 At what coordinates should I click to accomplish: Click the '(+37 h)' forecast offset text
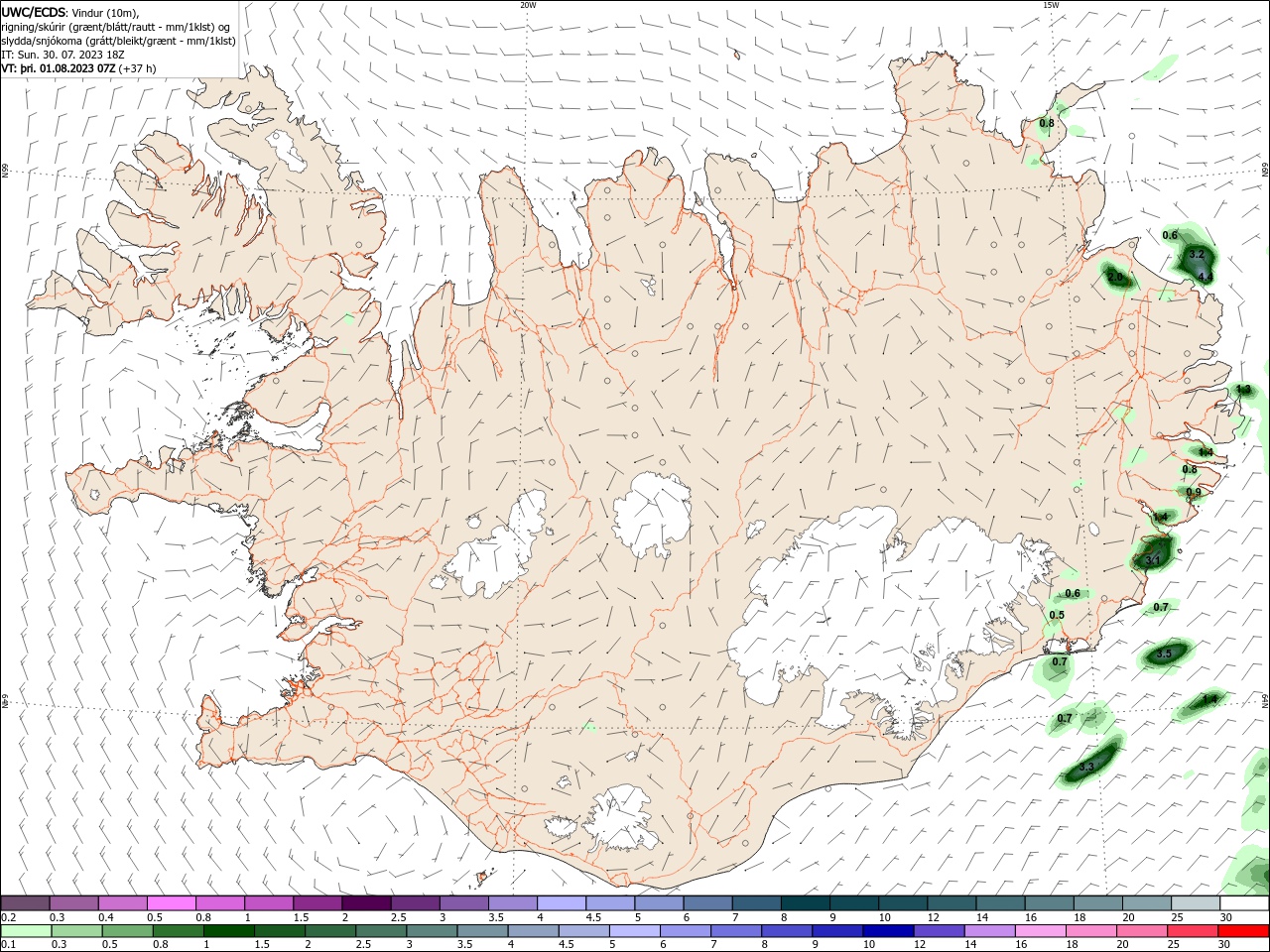coord(137,68)
